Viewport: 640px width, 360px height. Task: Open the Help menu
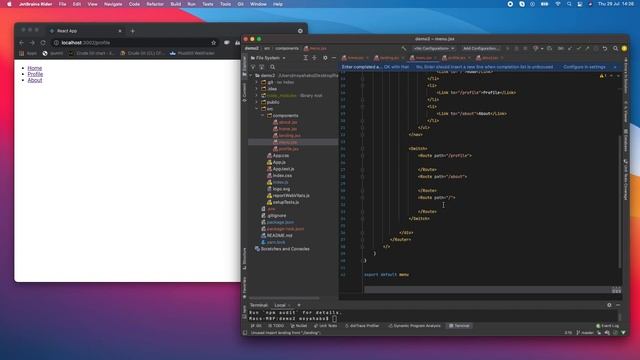tap(278, 4)
